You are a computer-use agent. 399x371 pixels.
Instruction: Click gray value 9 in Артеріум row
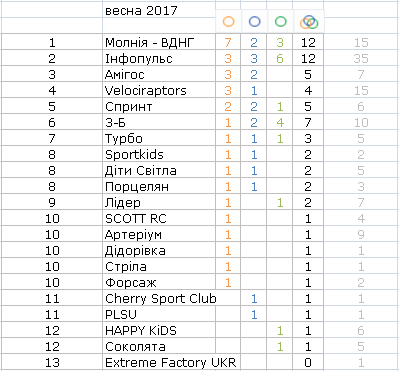(x=361, y=234)
